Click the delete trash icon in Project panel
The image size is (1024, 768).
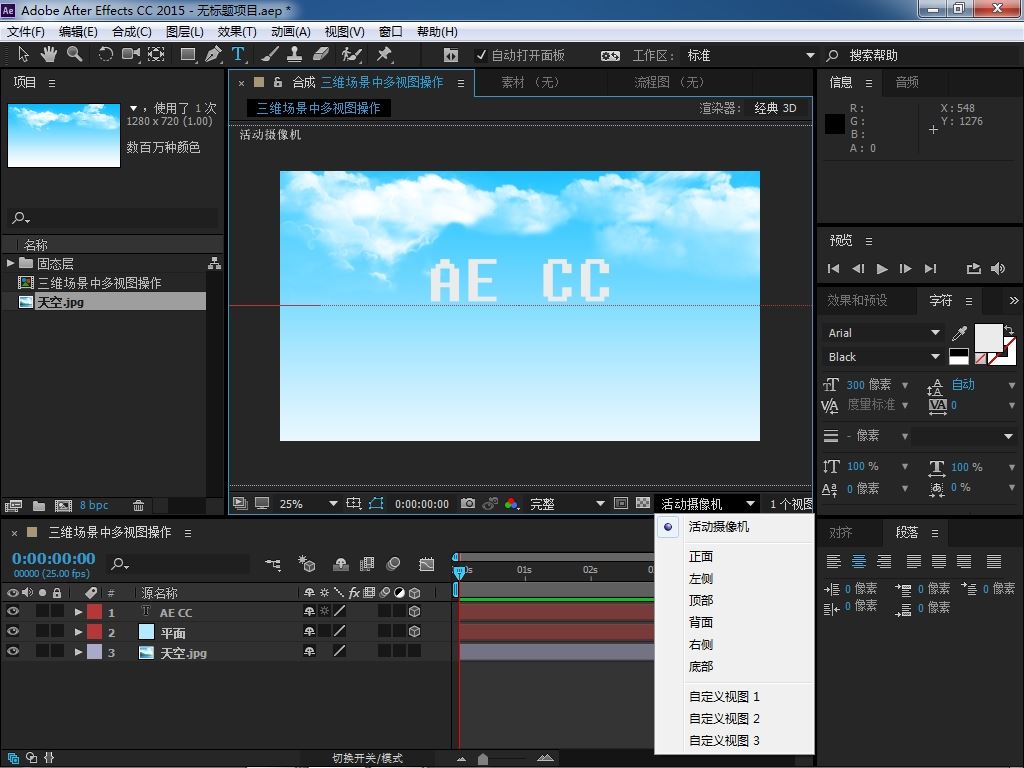pyautogui.click(x=138, y=505)
